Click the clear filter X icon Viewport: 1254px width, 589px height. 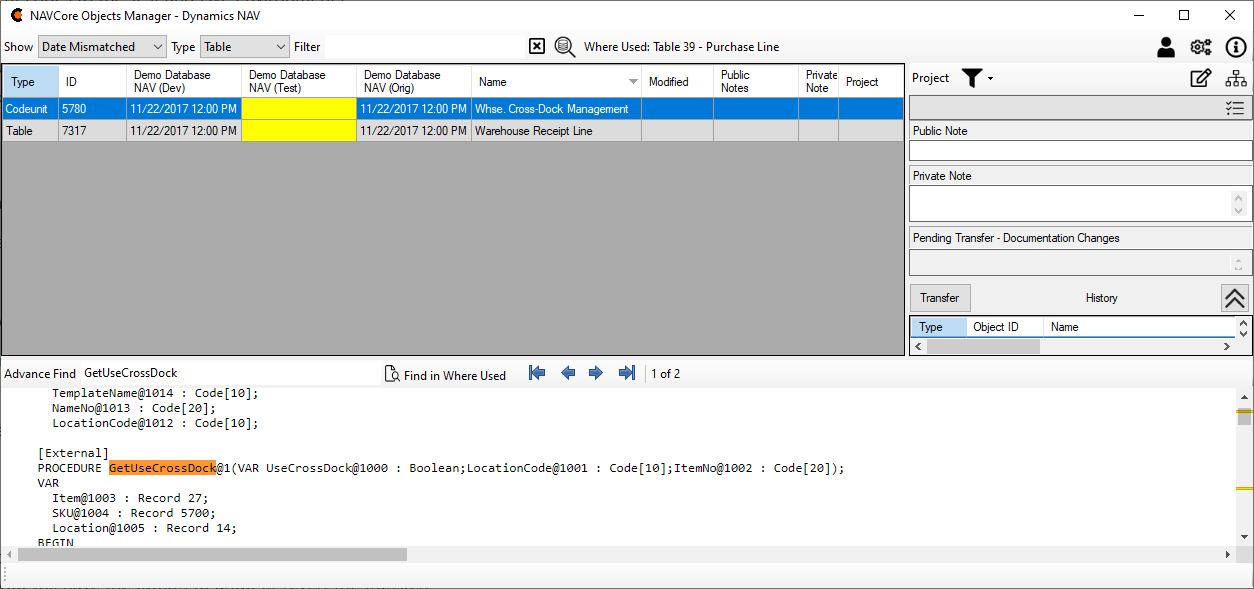[537, 46]
